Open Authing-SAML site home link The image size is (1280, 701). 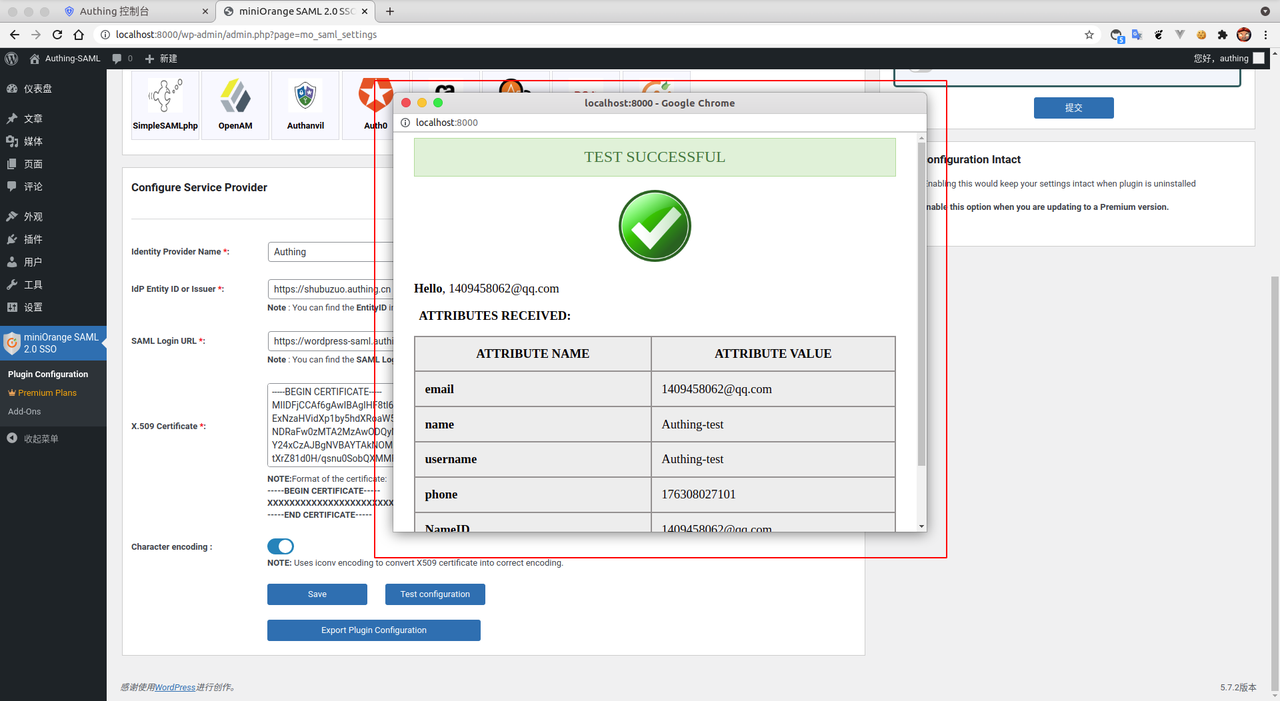click(x=65, y=58)
